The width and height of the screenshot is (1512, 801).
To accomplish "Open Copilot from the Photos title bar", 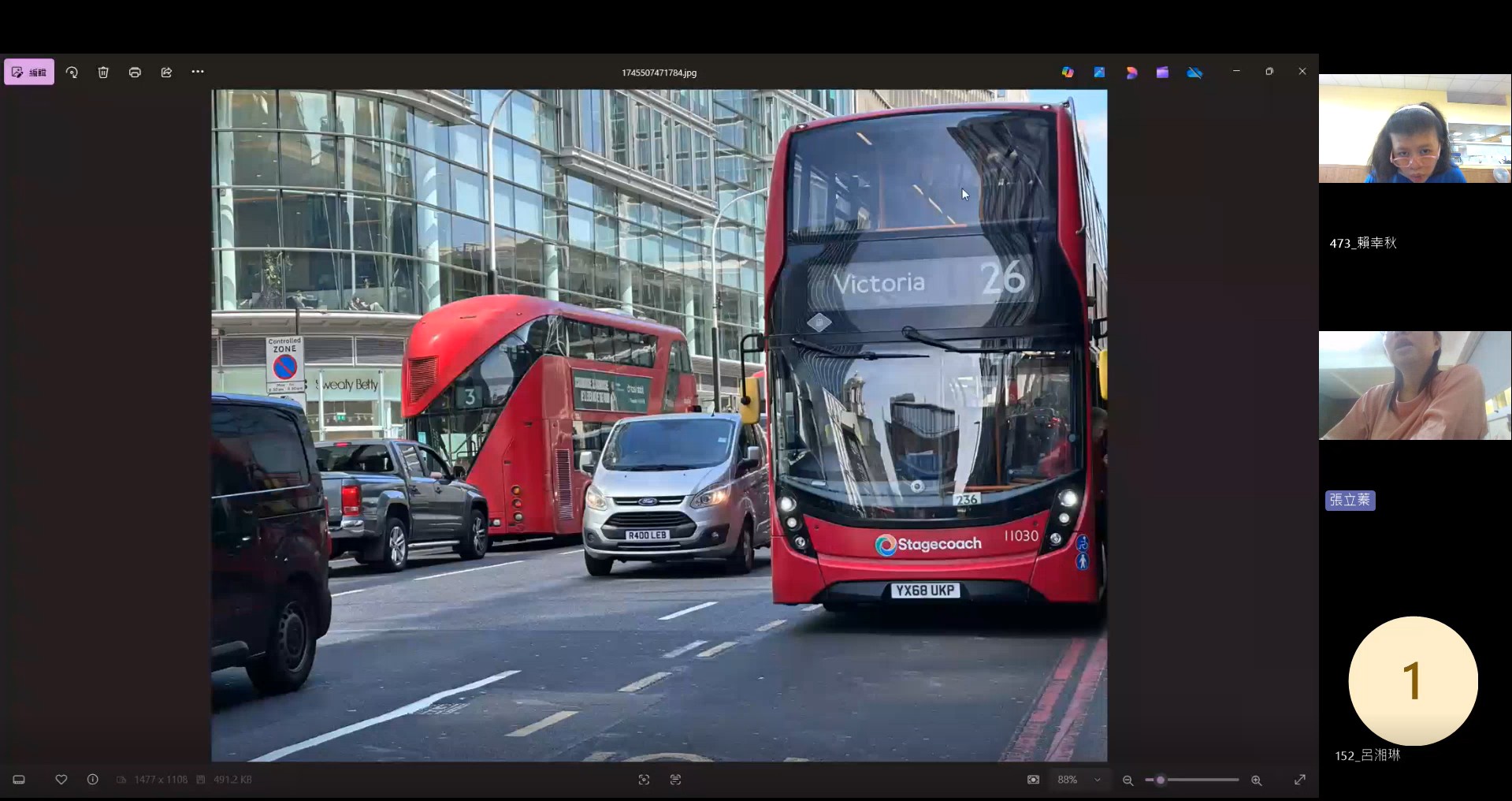I will click(x=1068, y=72).
